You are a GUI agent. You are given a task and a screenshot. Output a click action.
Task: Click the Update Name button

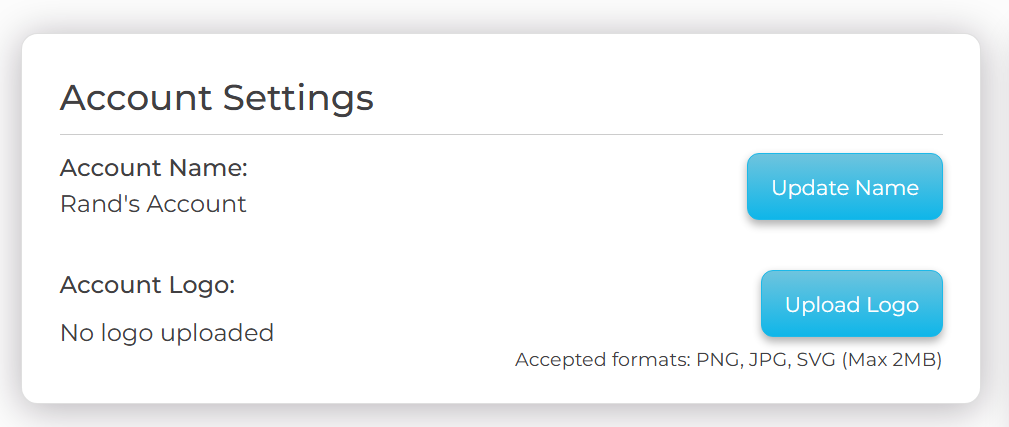tap(844, 187)
